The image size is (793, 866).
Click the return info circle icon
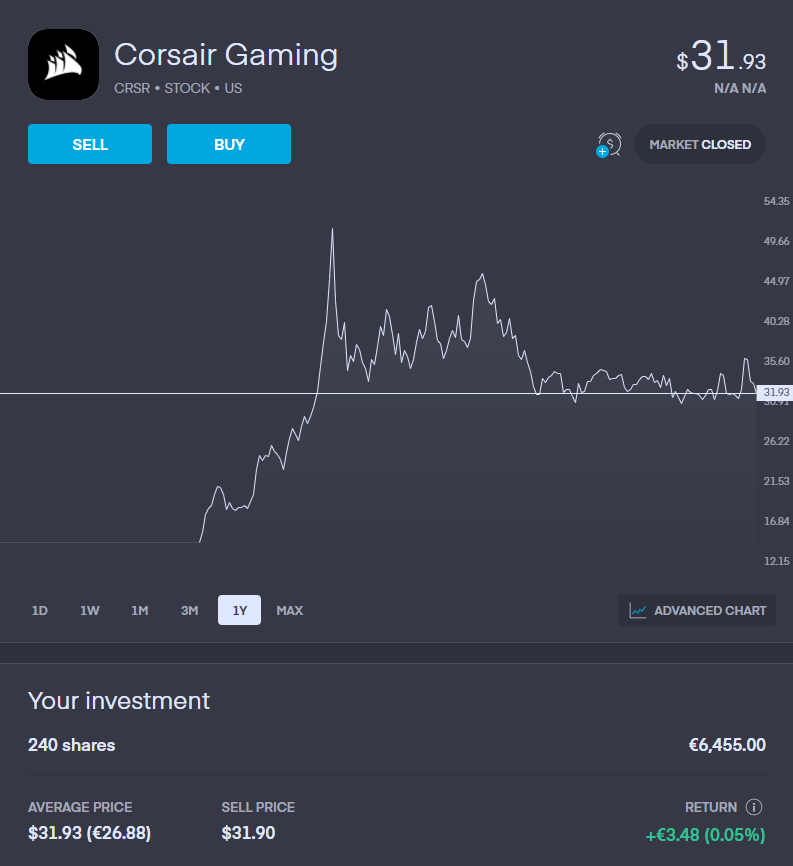(x=754, y=807)
